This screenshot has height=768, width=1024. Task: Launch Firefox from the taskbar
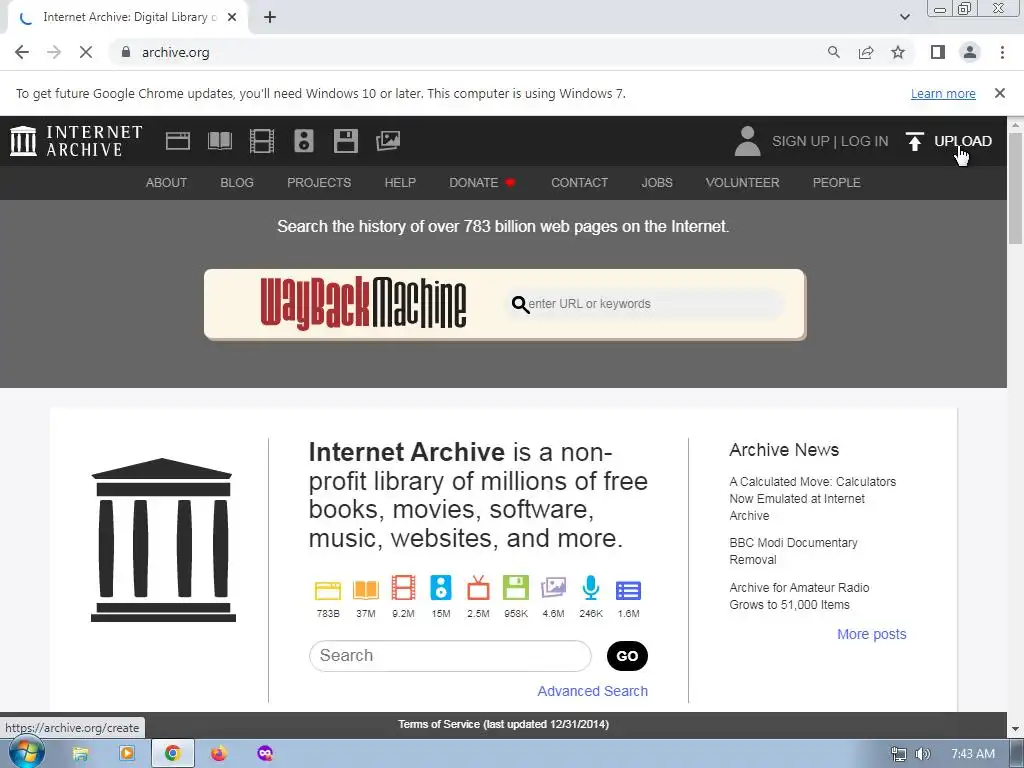click(219, 754)
